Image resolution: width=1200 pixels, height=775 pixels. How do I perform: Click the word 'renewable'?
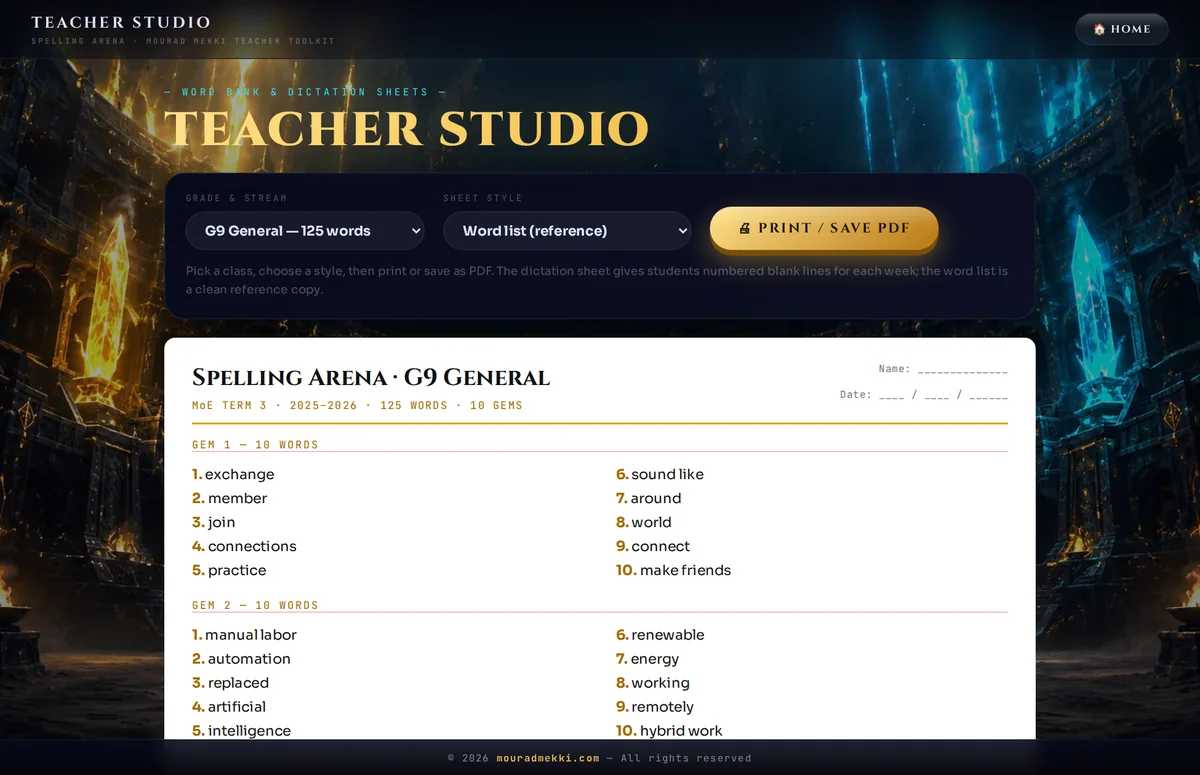[668, 635]
